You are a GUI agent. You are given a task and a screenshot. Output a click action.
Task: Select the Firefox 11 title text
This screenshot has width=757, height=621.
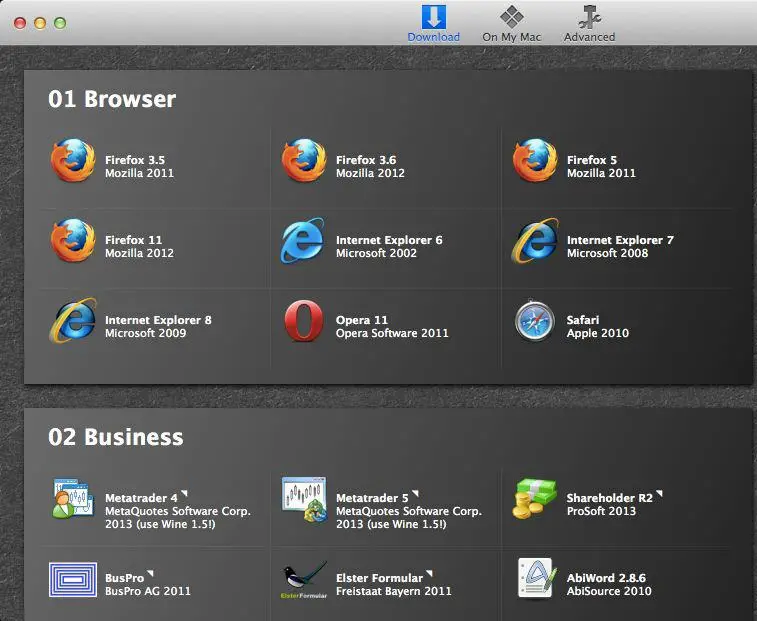coord(133,240)
